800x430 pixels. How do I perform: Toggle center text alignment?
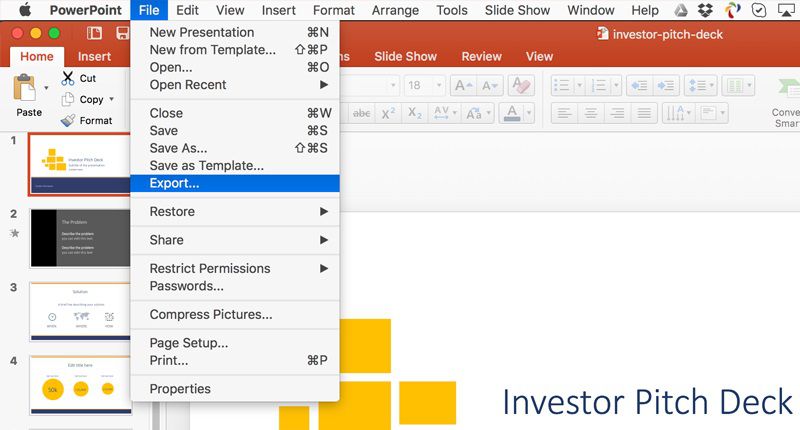point(591,113)
